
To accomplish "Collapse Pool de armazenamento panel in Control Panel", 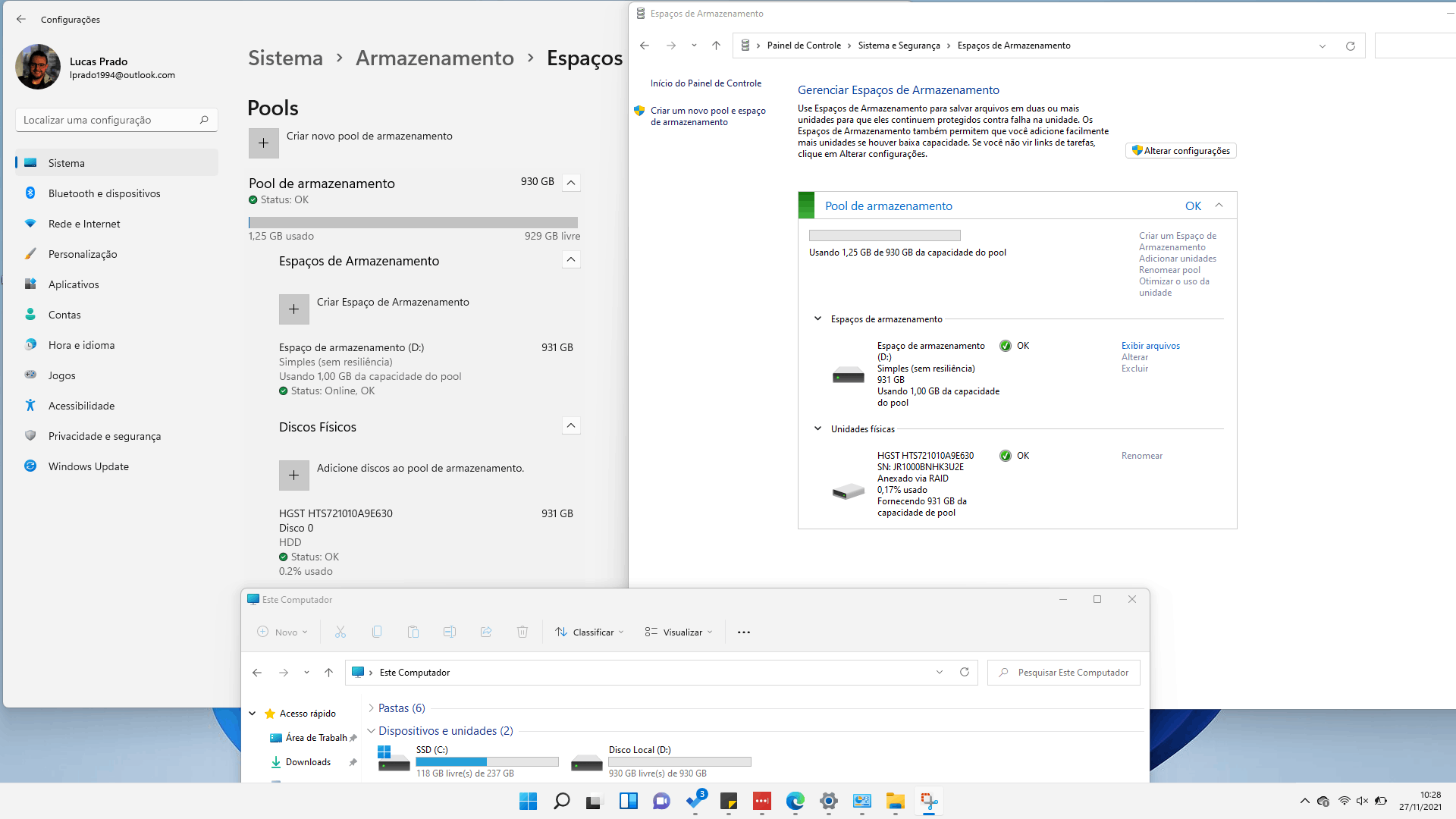I will point(1219,206).
